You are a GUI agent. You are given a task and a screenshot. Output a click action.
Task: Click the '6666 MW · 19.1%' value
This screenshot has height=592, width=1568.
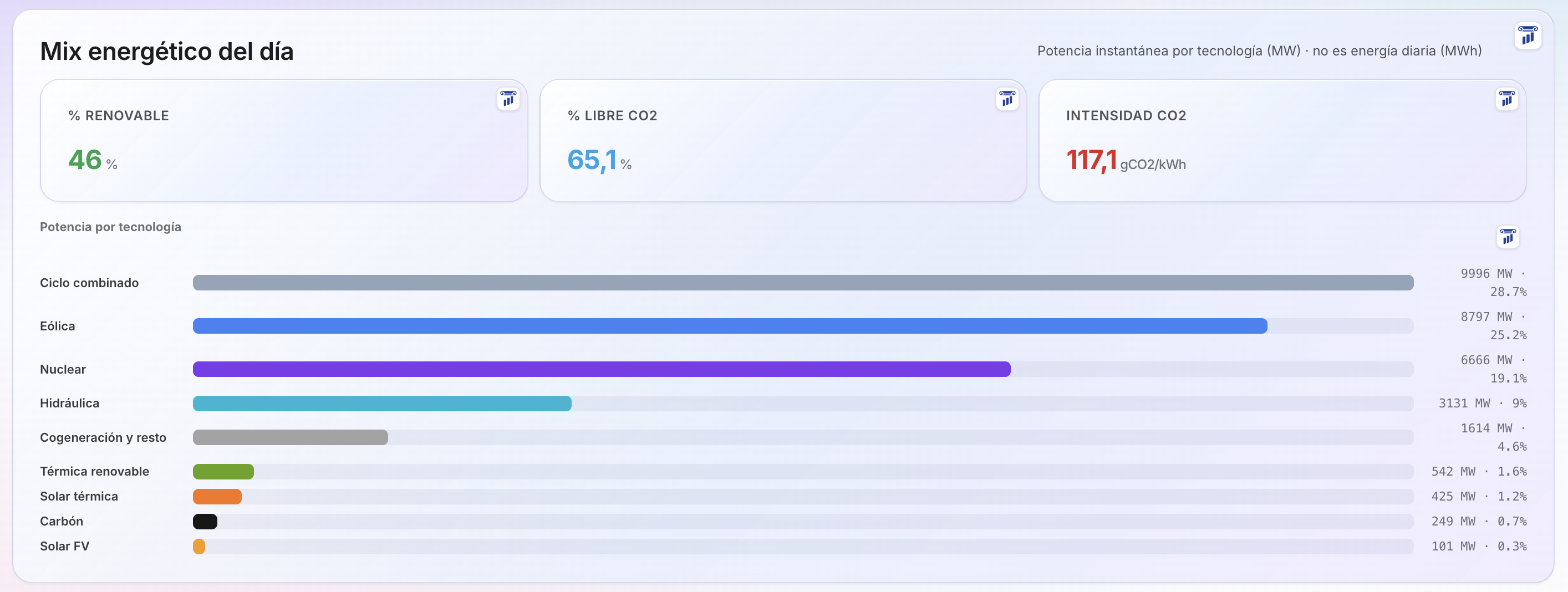pyautogui.click(x=1494, y=369)
